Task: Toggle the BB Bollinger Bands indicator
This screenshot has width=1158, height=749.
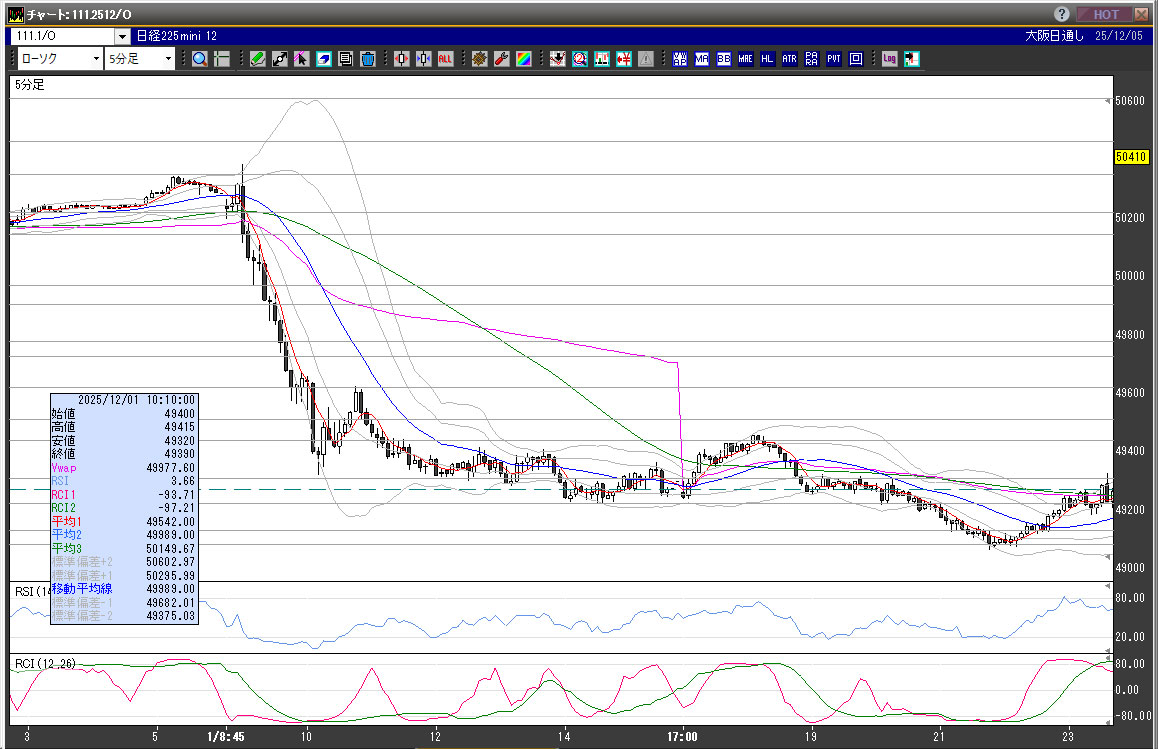Action: (x=724, y=59)
